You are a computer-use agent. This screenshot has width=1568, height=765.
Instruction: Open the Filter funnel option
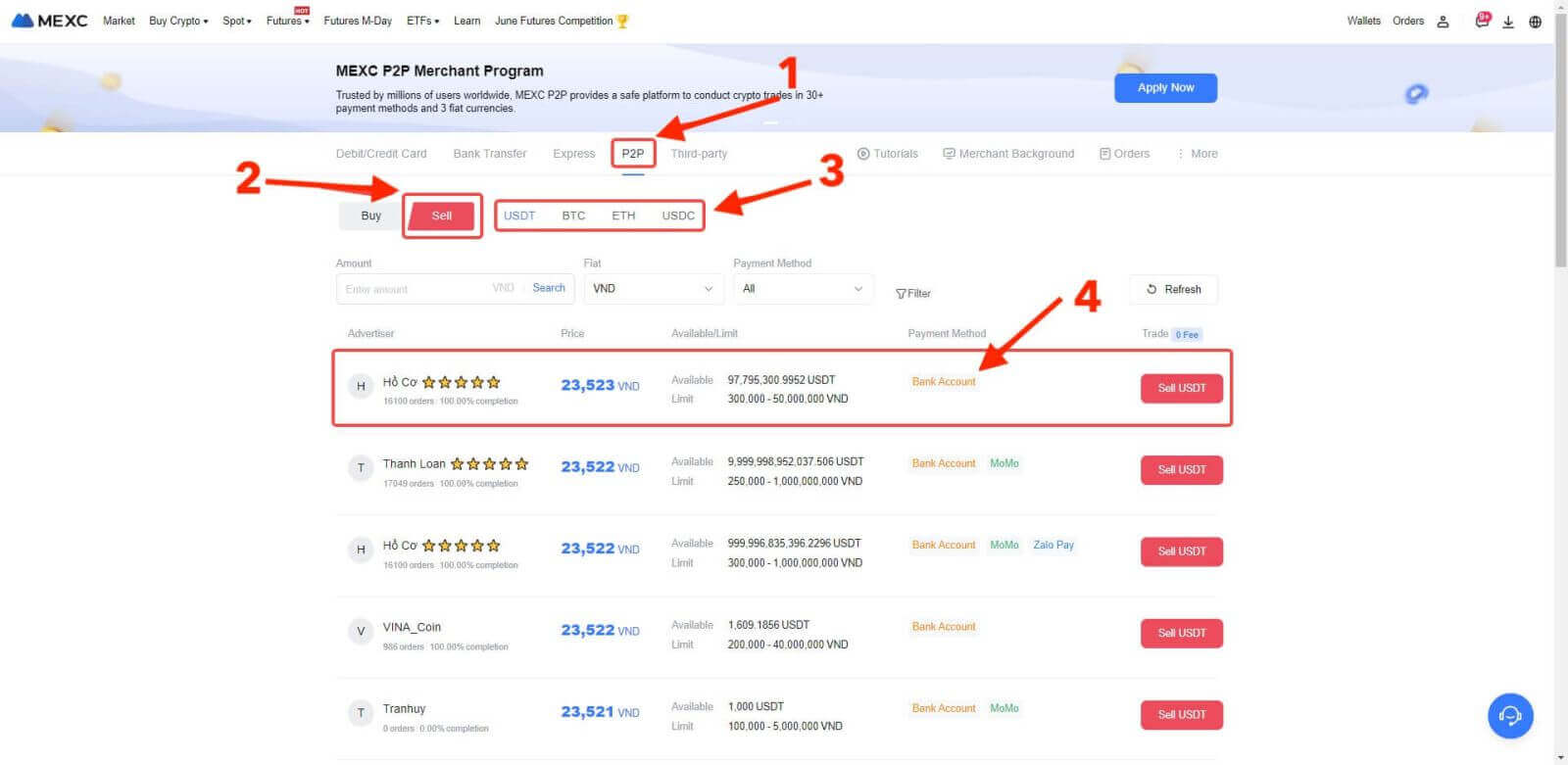click(x=912, y=293)
